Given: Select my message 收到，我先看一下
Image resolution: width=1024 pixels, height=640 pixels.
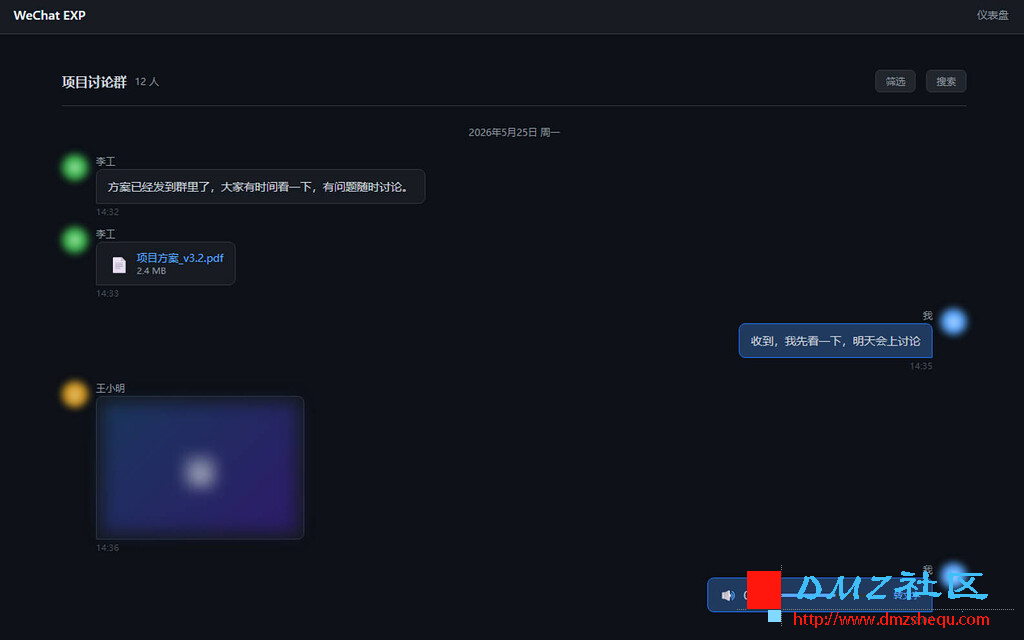Looking at the screenshot, I should click(x=835, y=341).
